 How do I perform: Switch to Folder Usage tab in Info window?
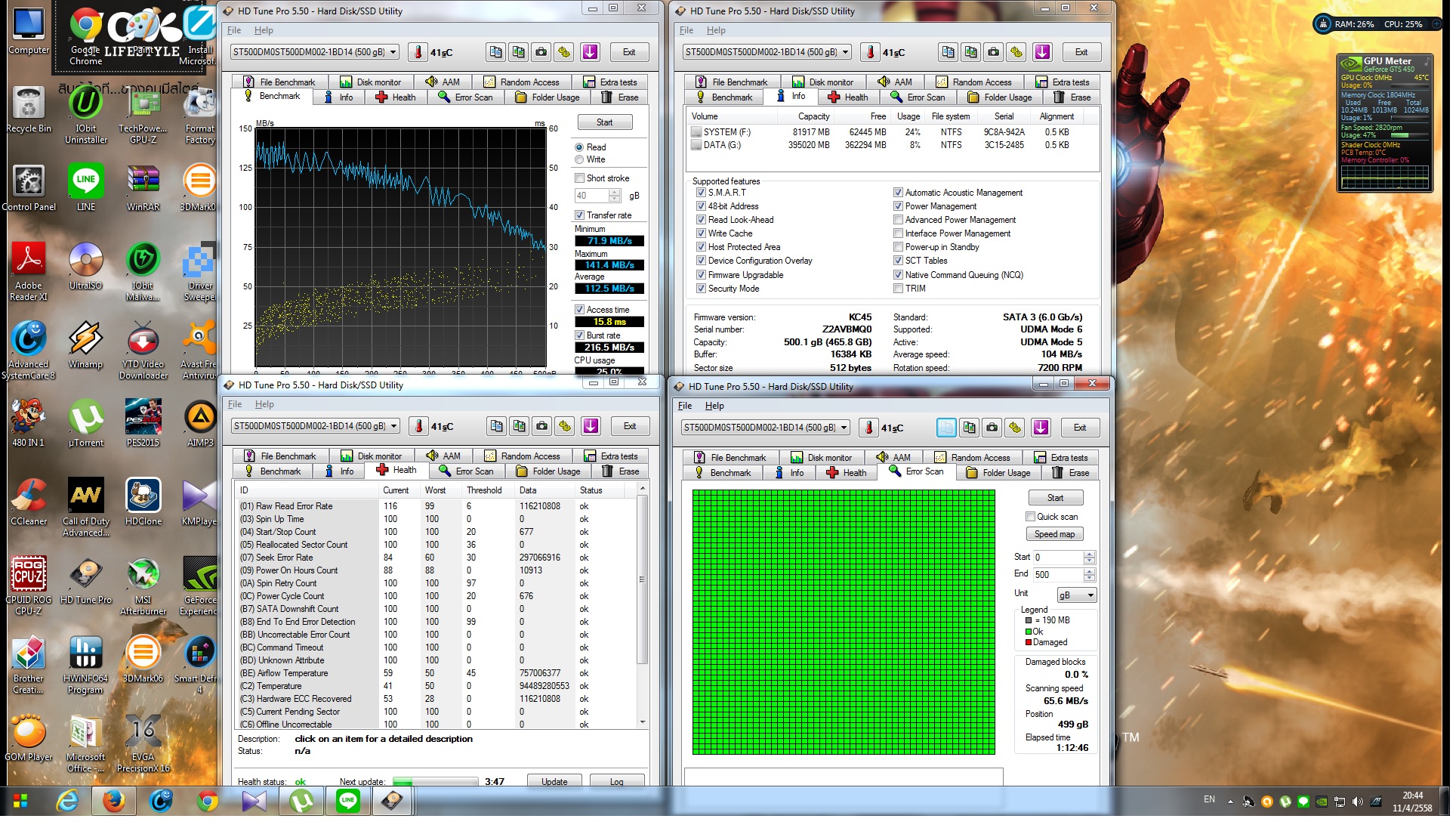coord(1000,97)
